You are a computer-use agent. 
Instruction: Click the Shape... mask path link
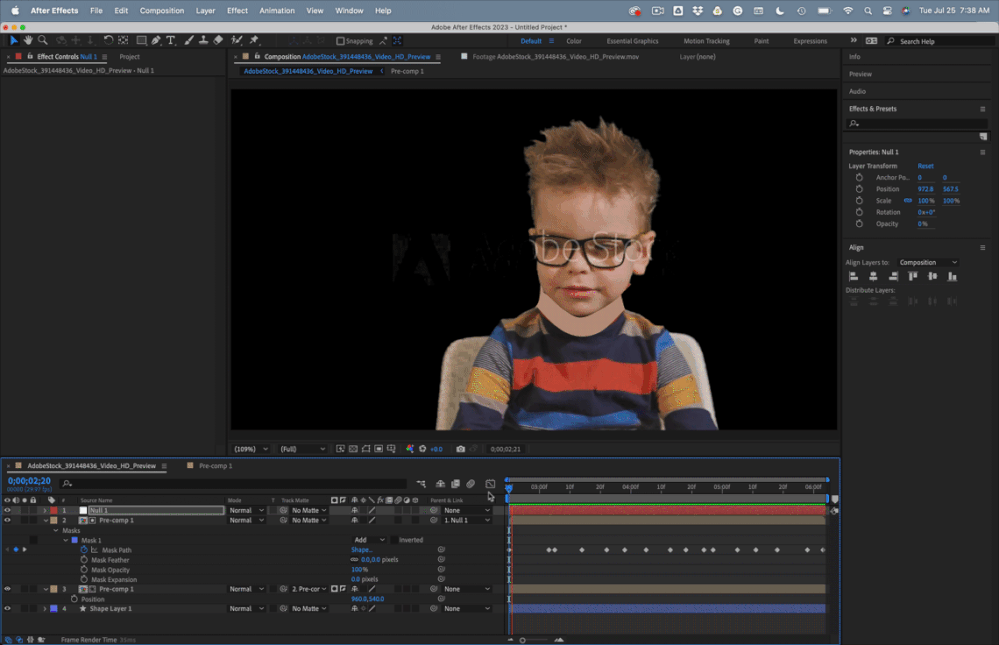[361, 550]
